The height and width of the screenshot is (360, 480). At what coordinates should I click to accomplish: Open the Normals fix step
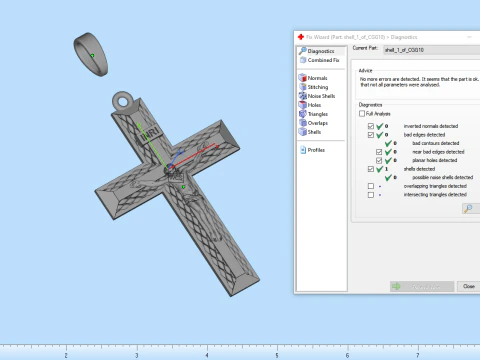[x=317, y=78]
